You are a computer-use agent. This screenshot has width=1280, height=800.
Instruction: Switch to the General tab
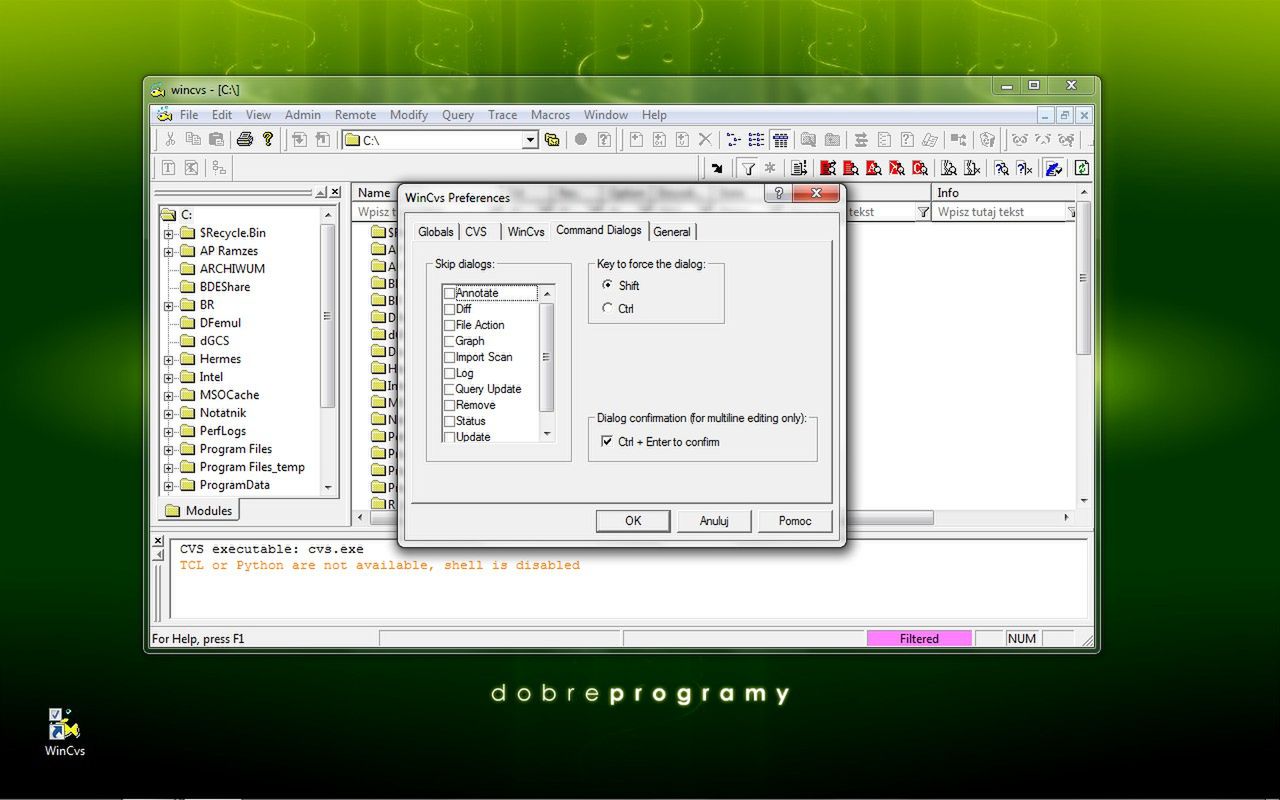672,231
